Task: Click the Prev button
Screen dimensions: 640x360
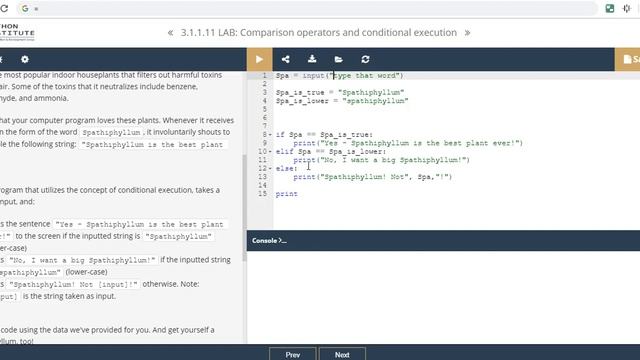Action: click(293, 354)
